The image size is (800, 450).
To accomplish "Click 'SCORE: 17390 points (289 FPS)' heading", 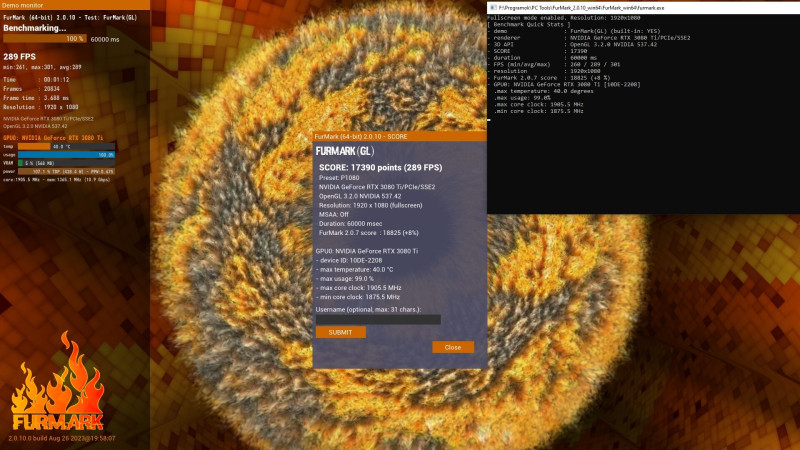I will tap(381, 167).
